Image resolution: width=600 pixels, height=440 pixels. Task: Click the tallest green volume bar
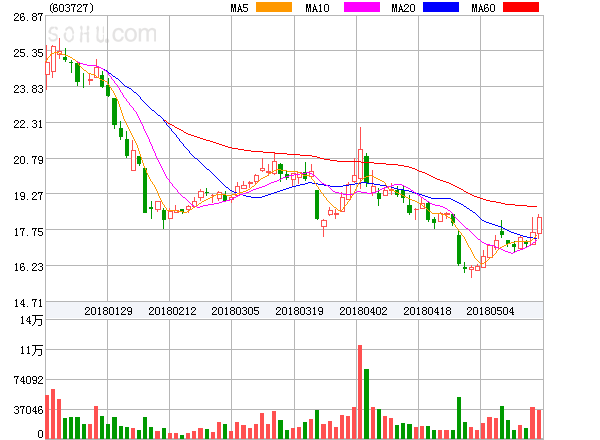(x=366, y=404)
